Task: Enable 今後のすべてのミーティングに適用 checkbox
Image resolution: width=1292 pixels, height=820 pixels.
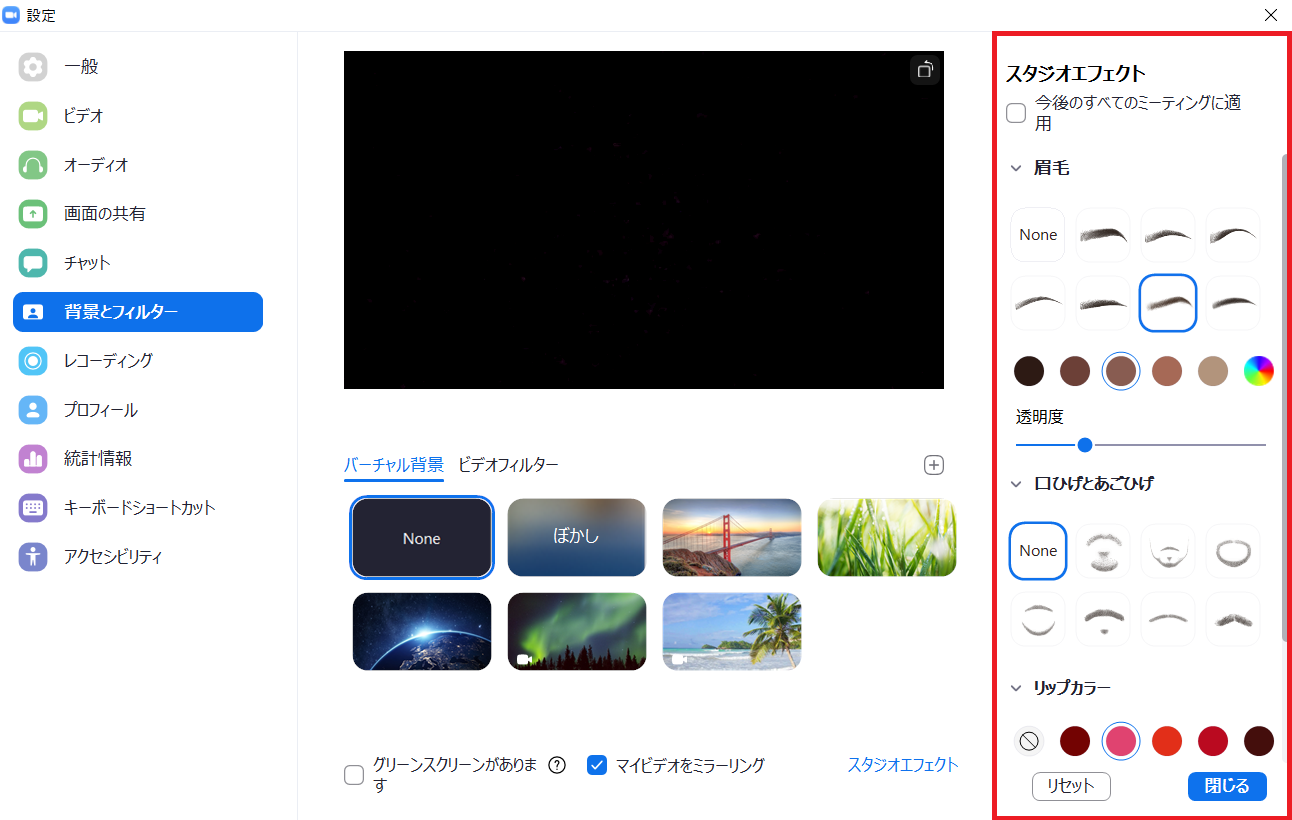Action: [x=1016, y=113]
